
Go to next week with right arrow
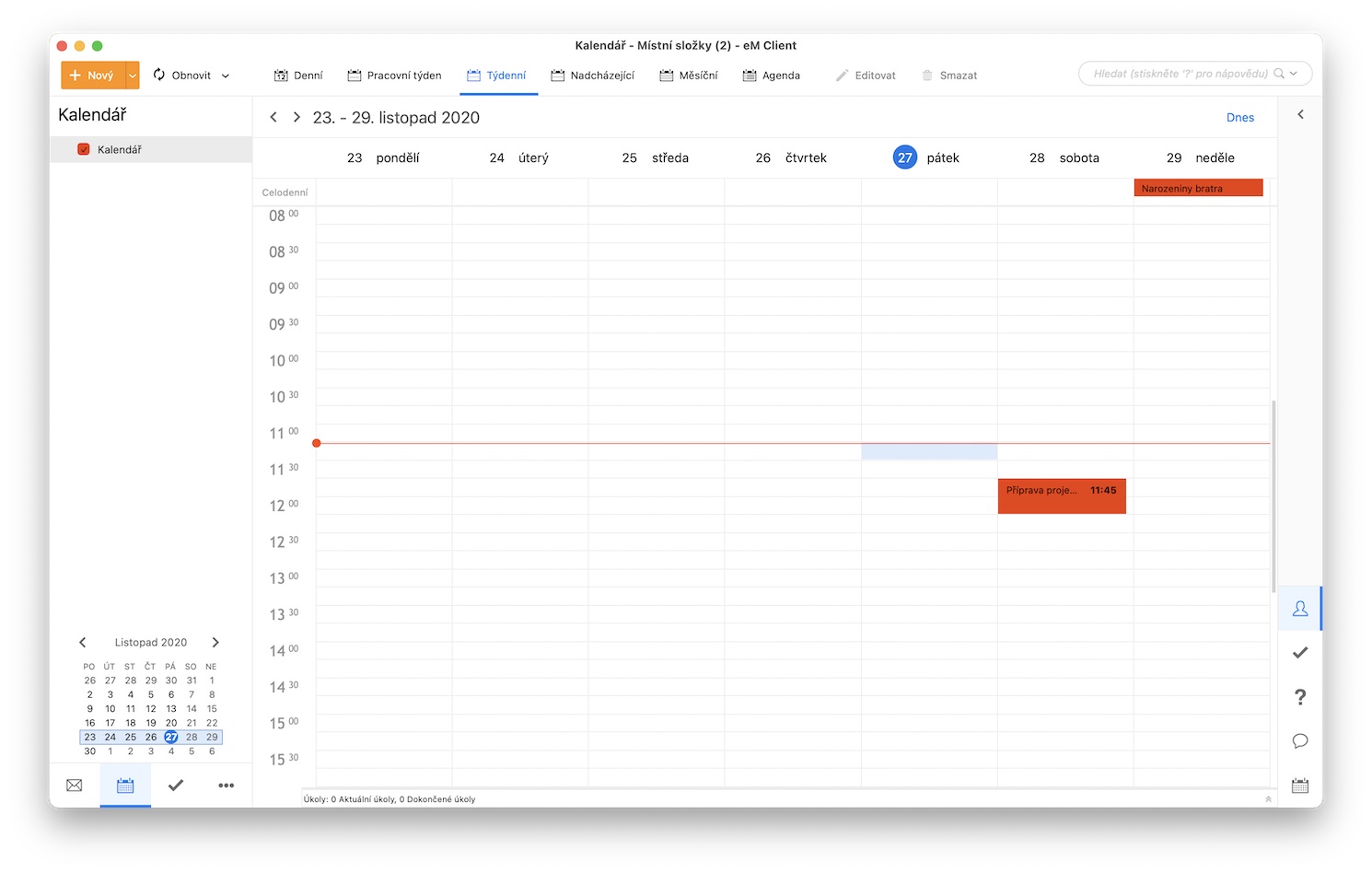296,117
